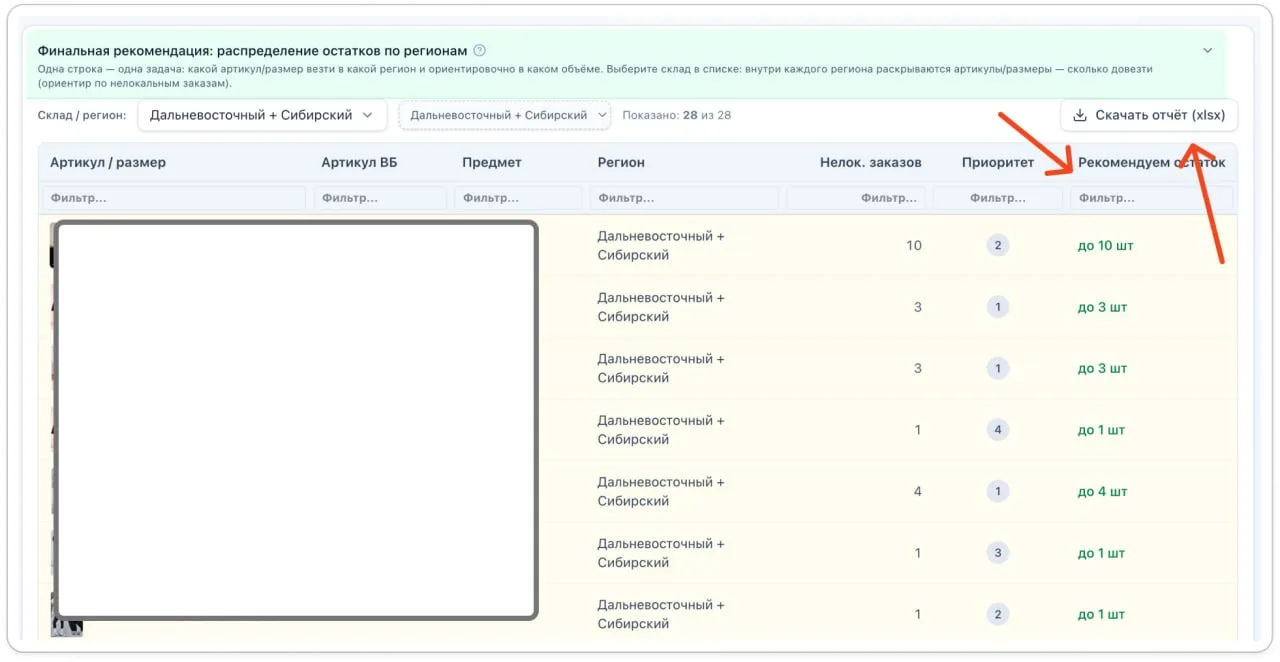Select the filter box under "Предмет"
Viewport: 1280px width, 662px height.
[518, 198]
